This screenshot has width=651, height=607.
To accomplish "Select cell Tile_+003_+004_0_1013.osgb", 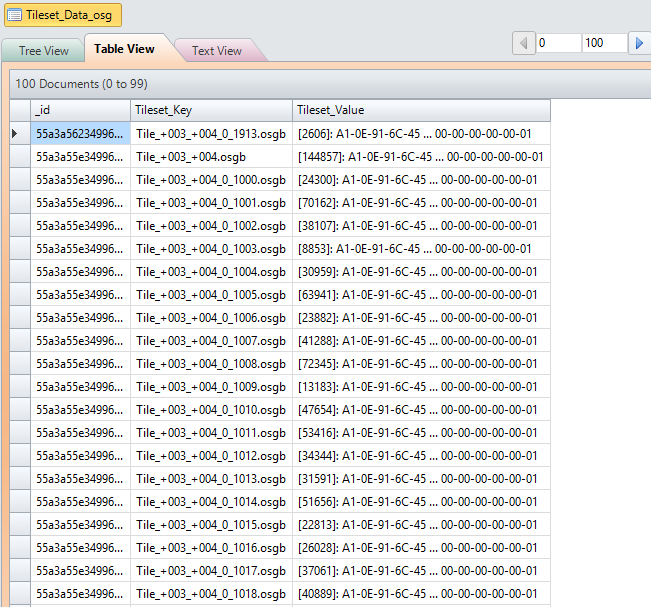I will [x=212, y=479].
